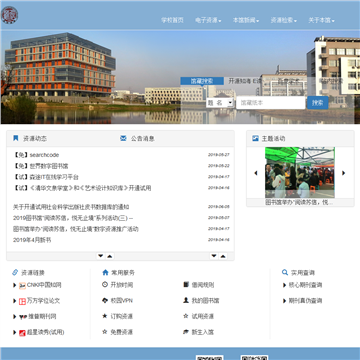Open the 2019年4月新书 announcement
The image size is (360, 360).
[x=32, y=240]
